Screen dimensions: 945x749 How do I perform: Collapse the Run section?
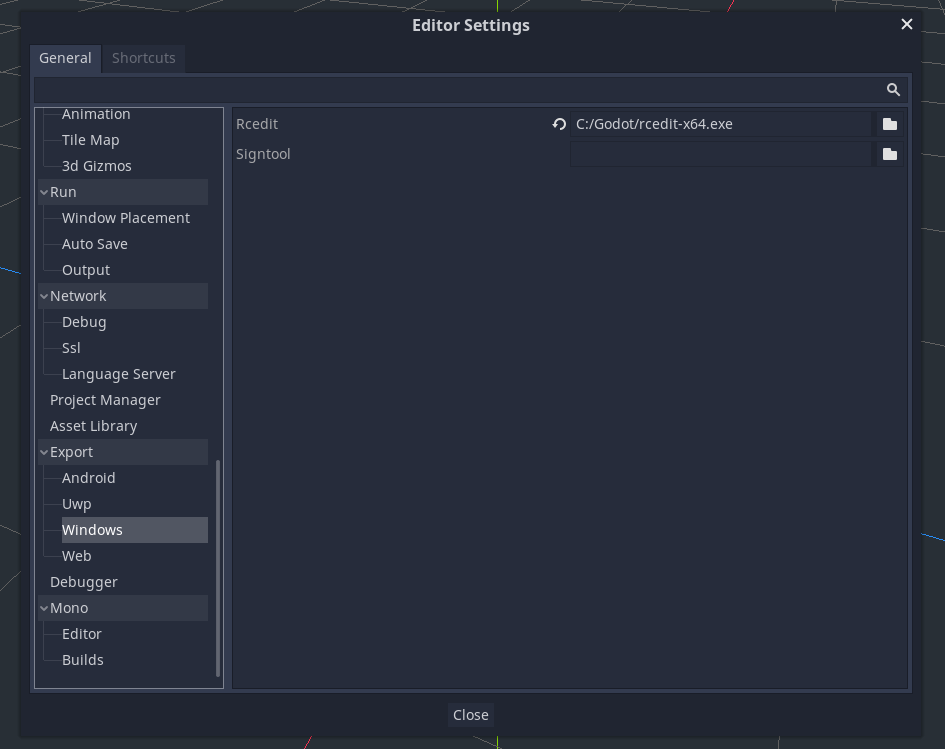click(x=43, y=191)
